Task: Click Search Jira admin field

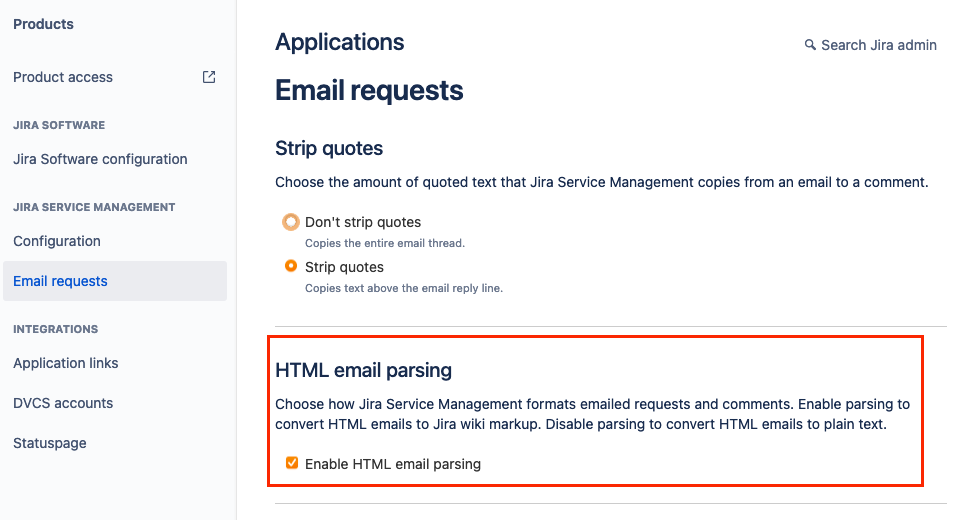Action: (x=871, y=45)
